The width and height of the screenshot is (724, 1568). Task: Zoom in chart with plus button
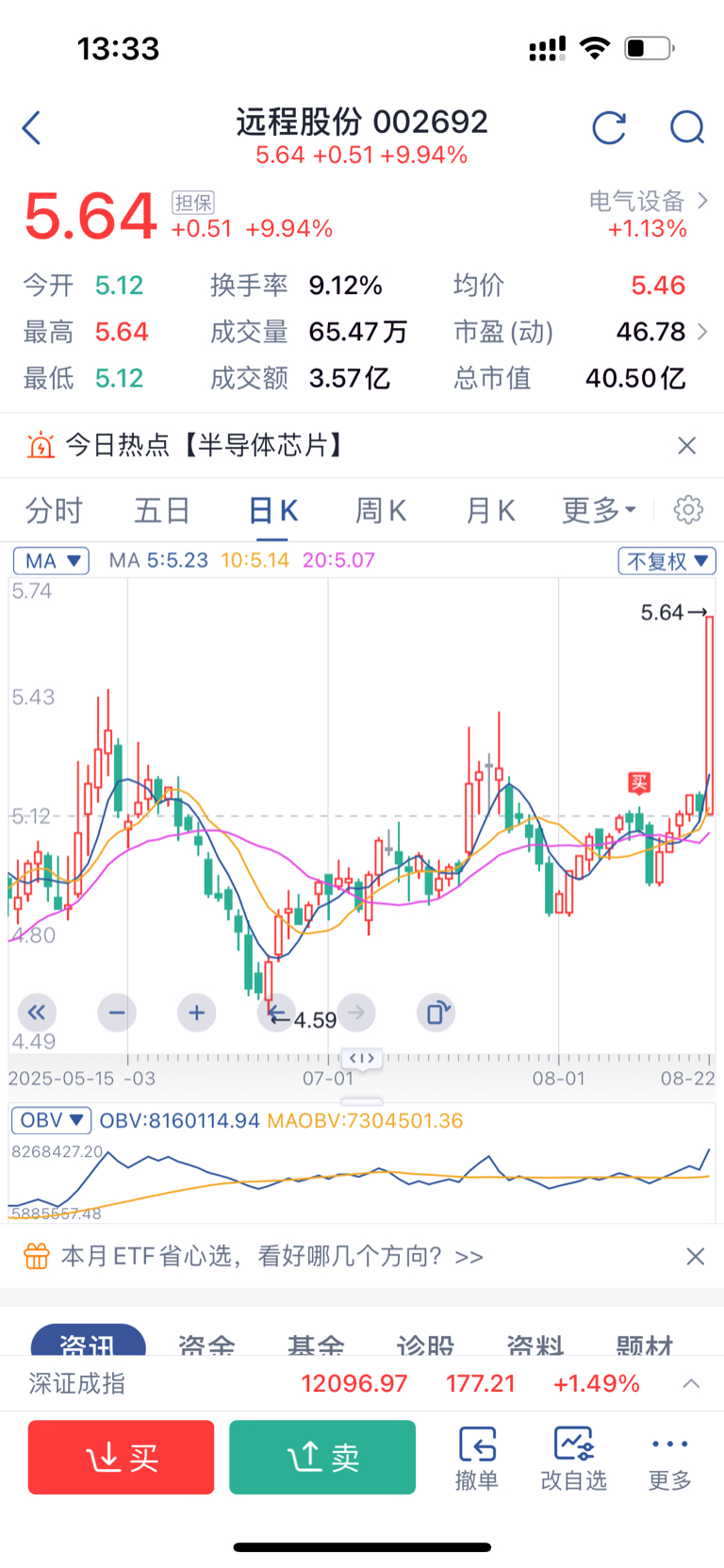[196, 1013]
